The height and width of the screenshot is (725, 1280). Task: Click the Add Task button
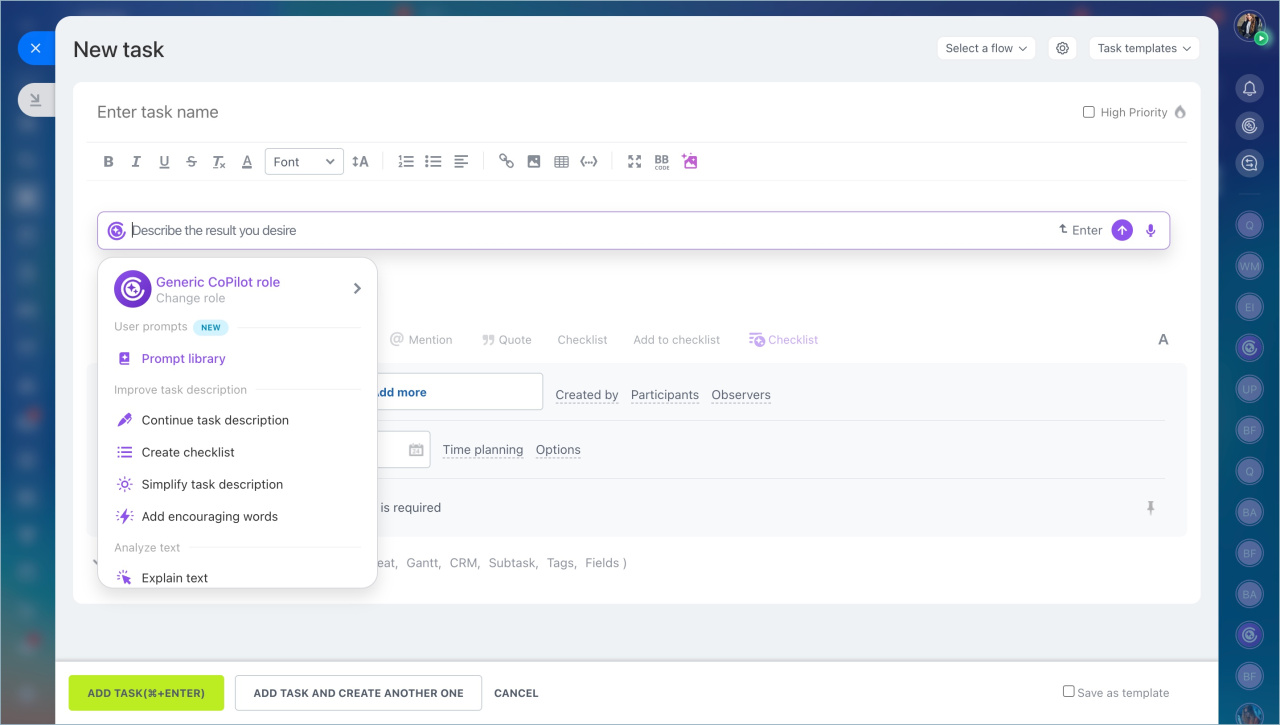146,693
